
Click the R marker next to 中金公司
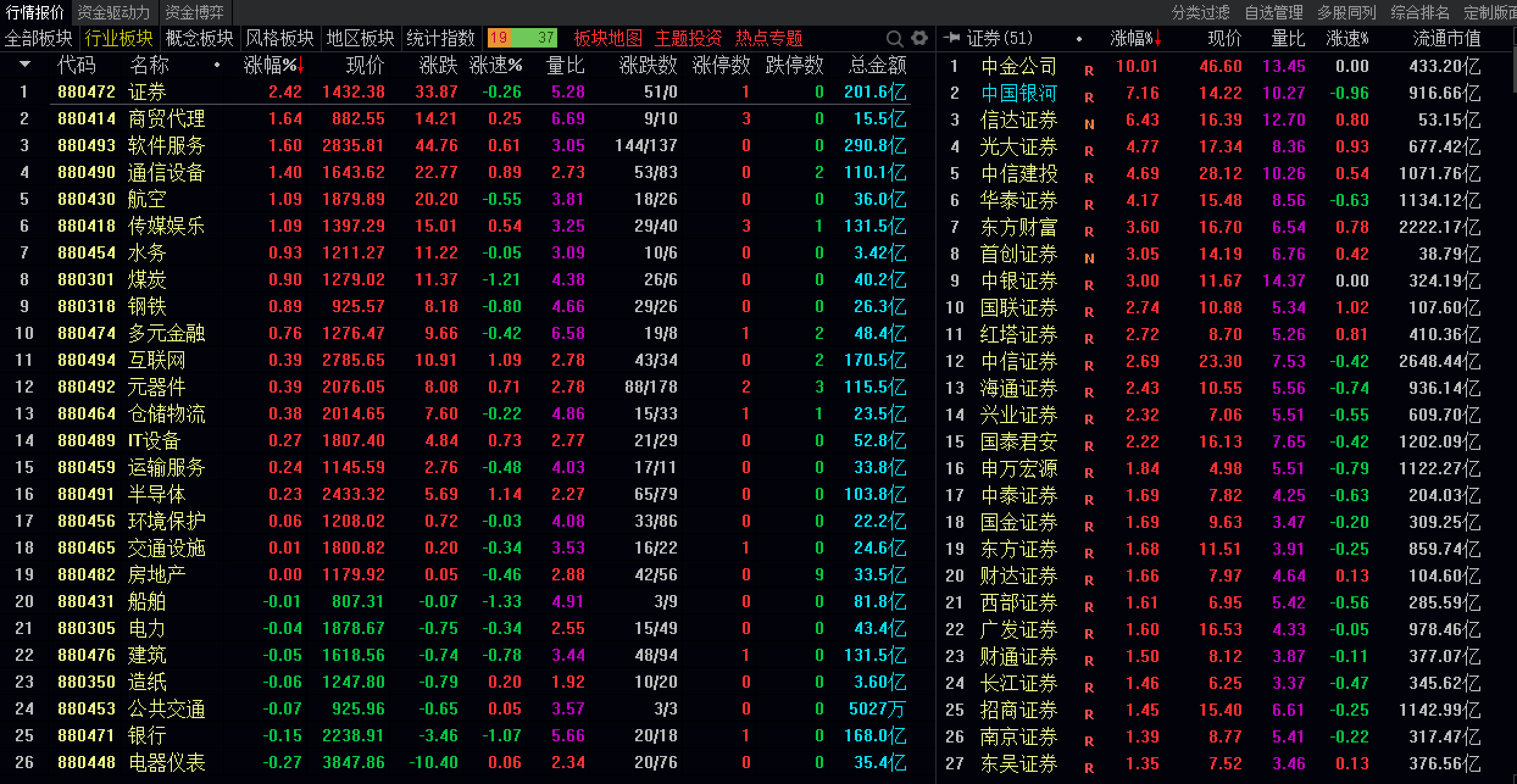1089,71
